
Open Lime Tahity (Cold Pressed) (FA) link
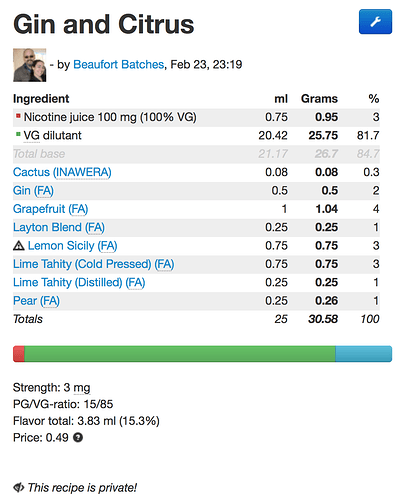[94, 264]
